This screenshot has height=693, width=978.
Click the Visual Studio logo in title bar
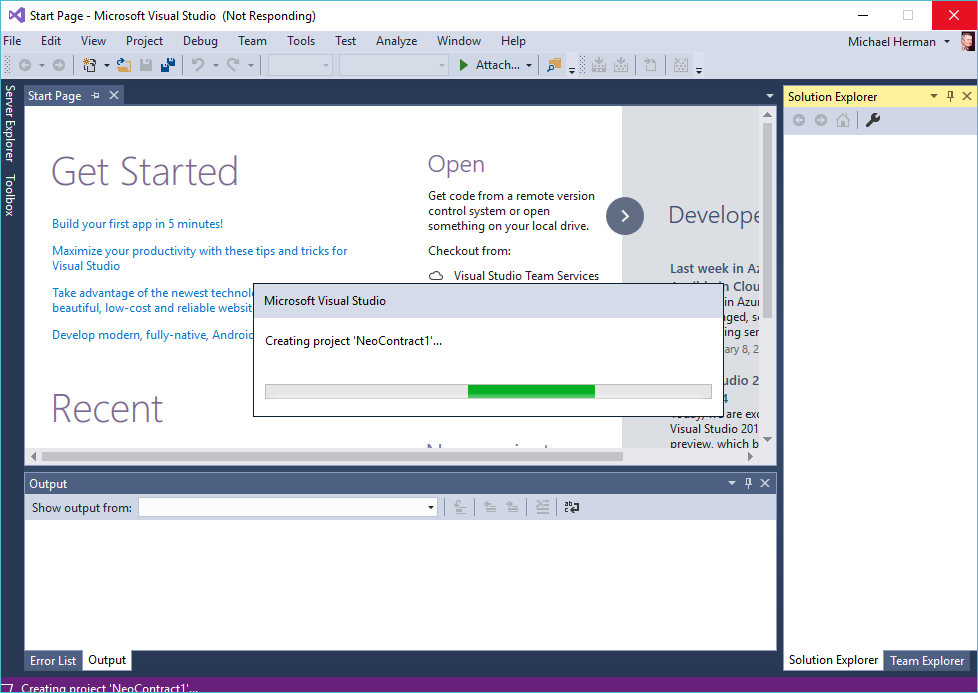[16, 16]
